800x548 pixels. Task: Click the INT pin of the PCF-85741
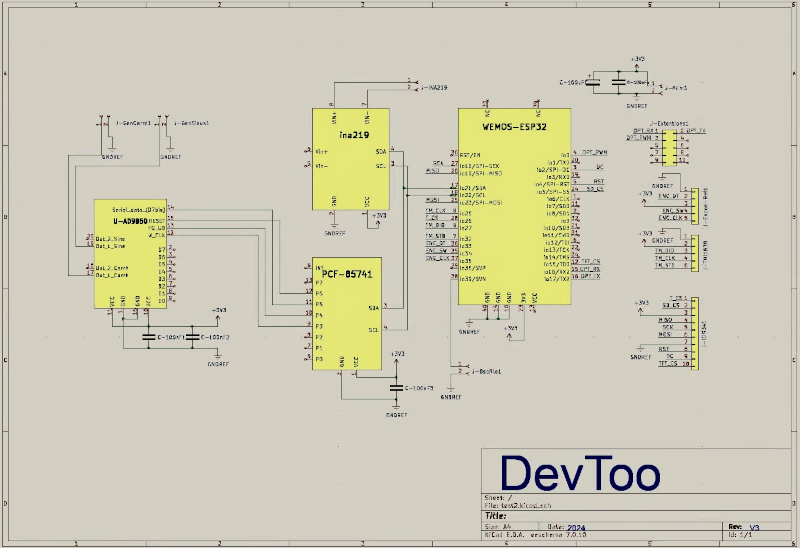click(319, 268)
